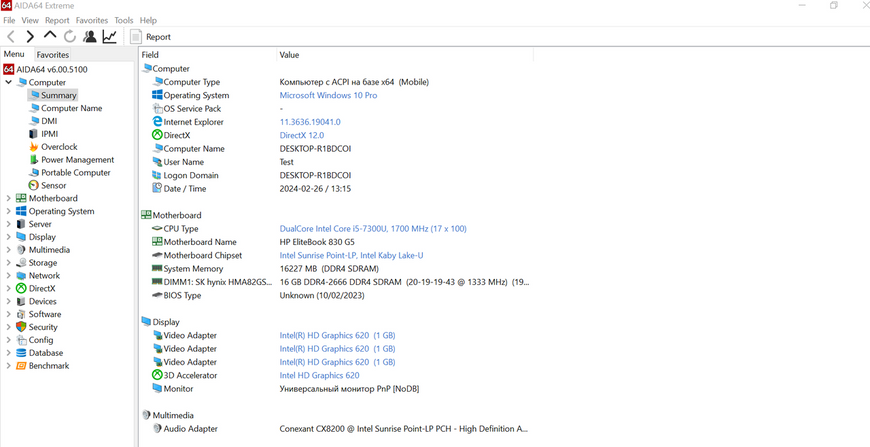Open the File menu

point(9,20)
